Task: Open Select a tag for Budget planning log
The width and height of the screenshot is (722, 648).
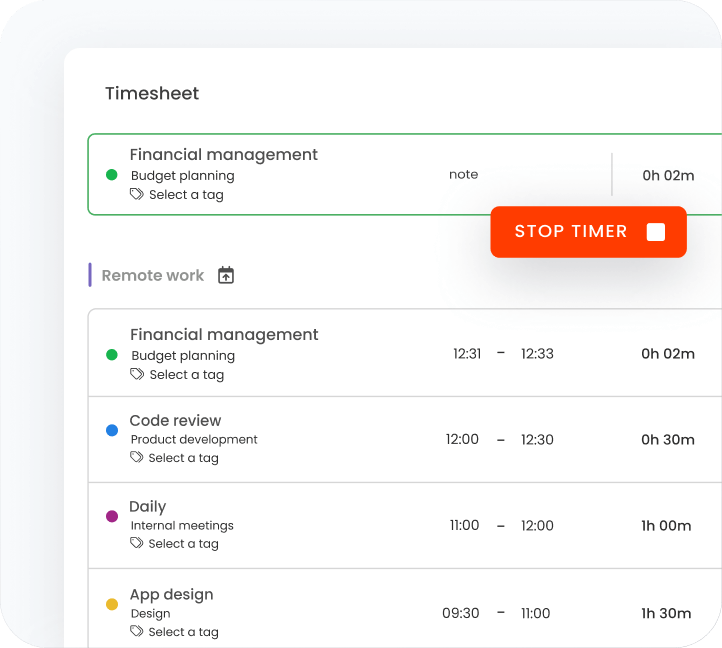Action: [186, 375]
